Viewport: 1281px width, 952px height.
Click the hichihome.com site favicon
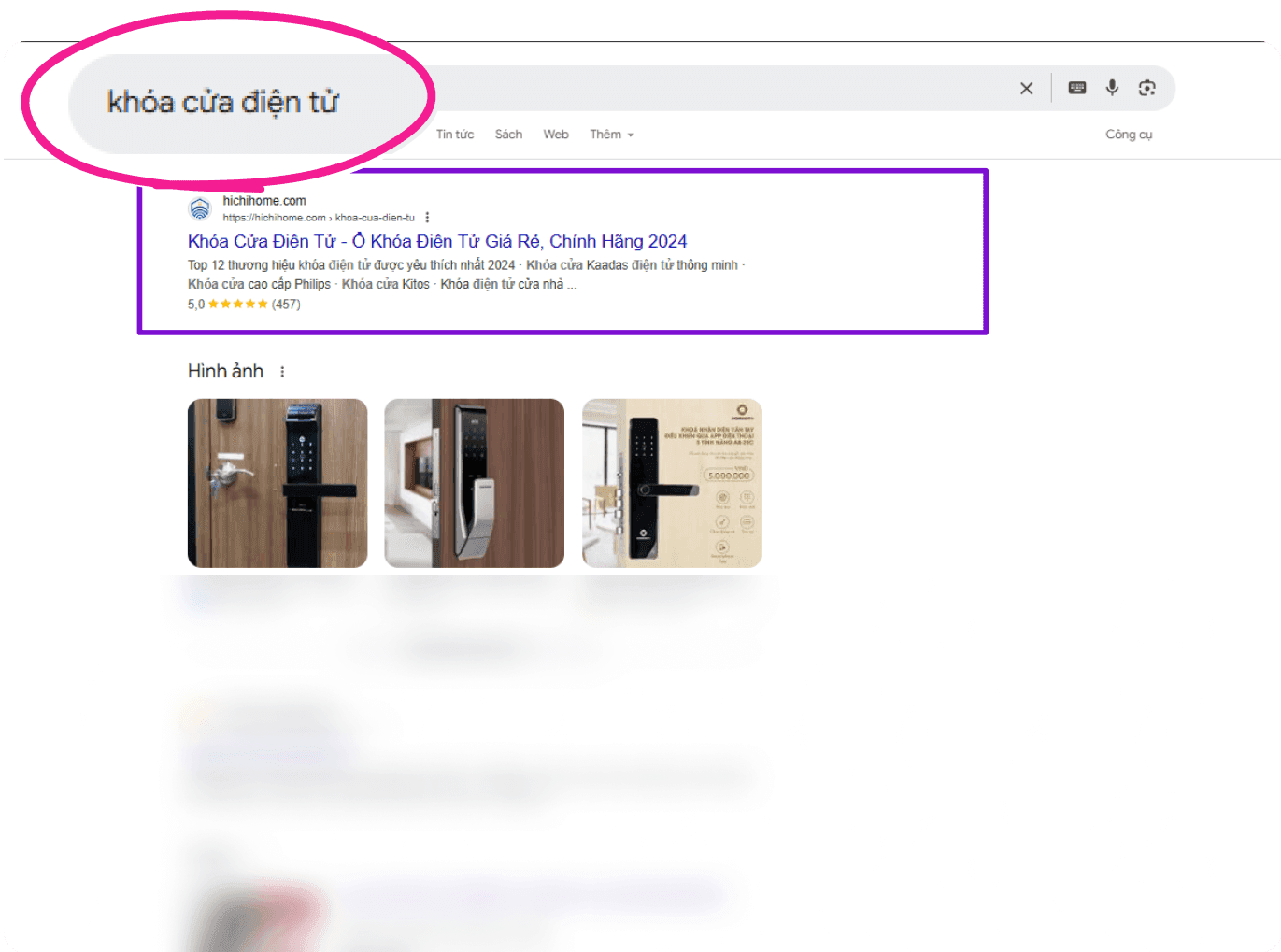click(200, 208)
